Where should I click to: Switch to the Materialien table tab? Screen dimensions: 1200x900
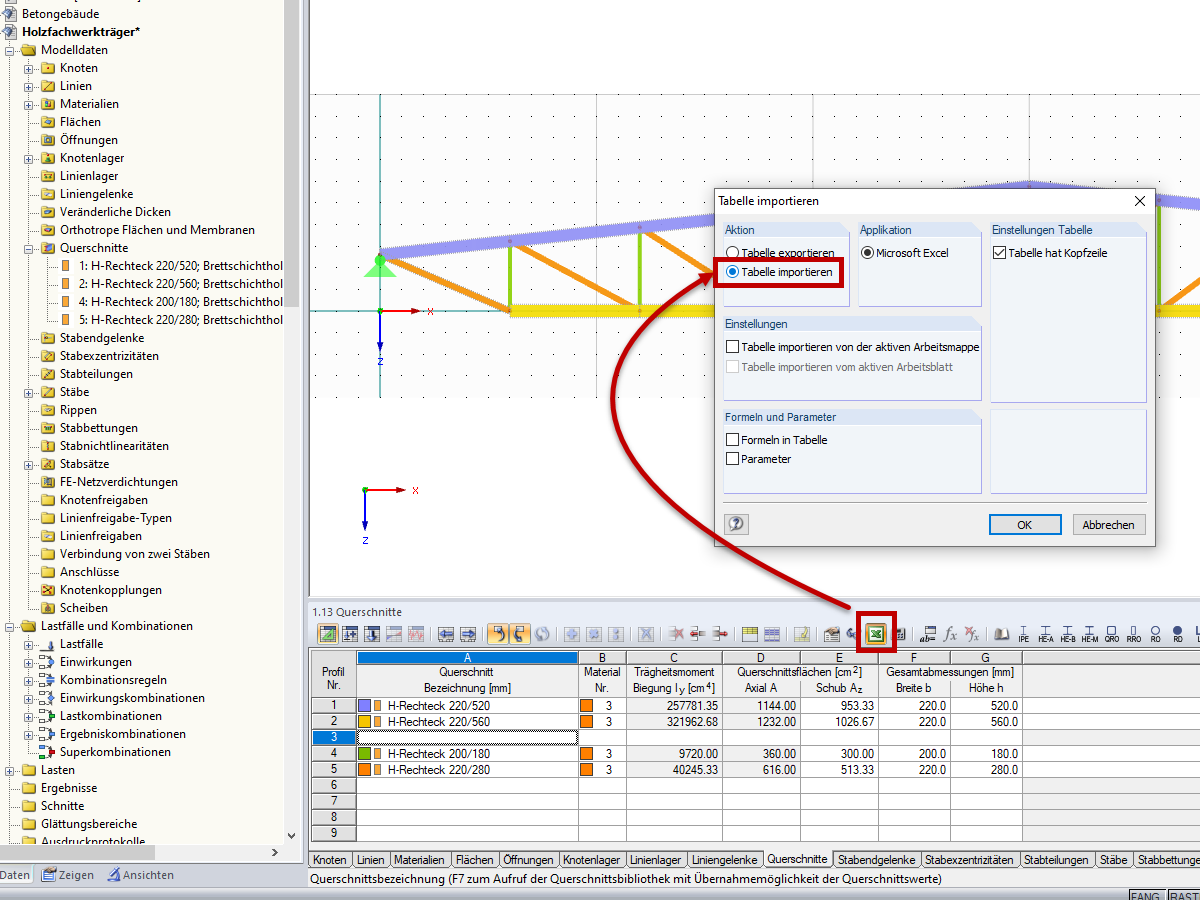[x=420, y=859]
